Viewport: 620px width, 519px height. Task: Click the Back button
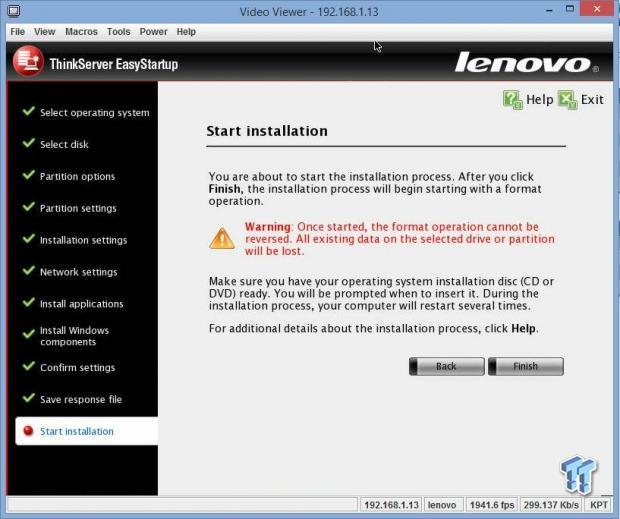tap(446, 366)
